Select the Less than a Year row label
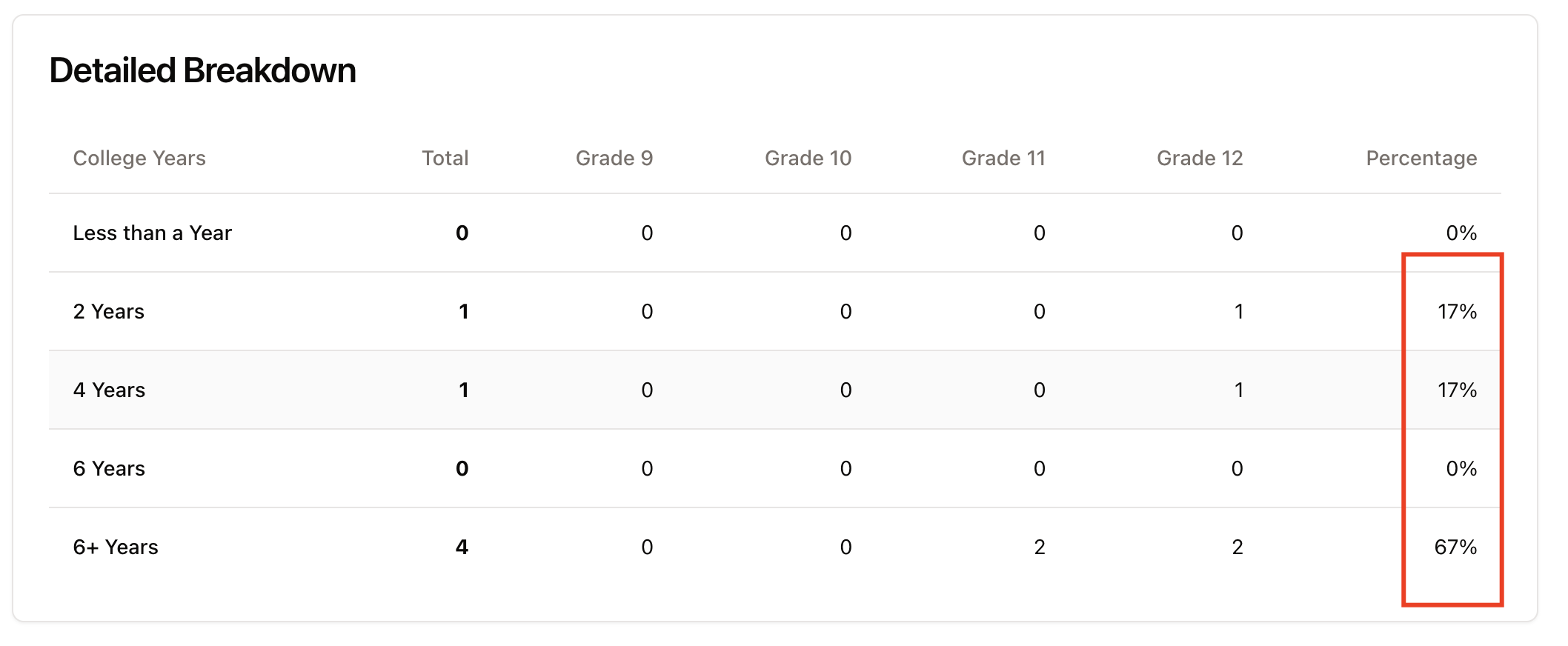This screenshot has height=646, width=1568. pos(152,233)
